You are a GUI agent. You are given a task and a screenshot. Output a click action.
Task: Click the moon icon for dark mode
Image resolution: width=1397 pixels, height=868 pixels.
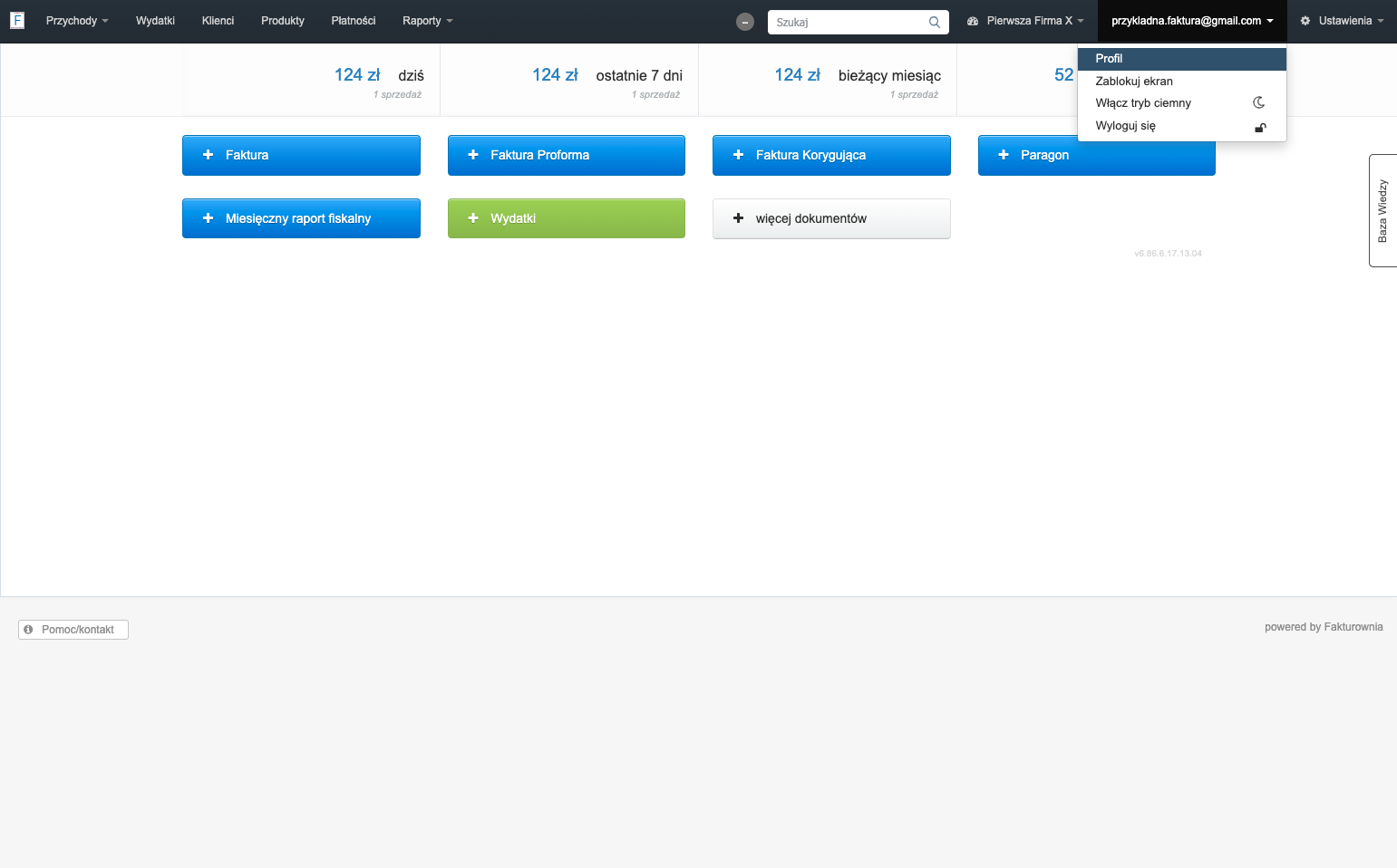(x=1259, y=102)
